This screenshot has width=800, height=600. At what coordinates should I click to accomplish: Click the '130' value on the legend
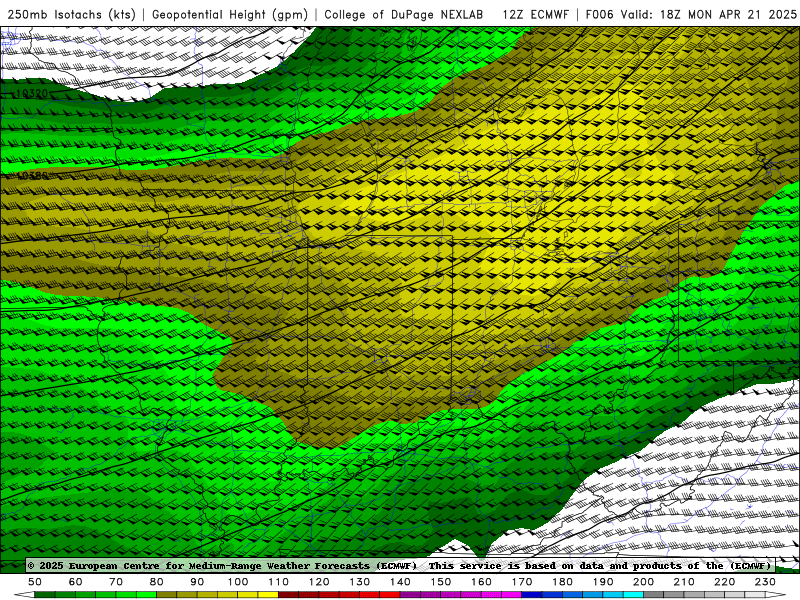click(360, 582)
